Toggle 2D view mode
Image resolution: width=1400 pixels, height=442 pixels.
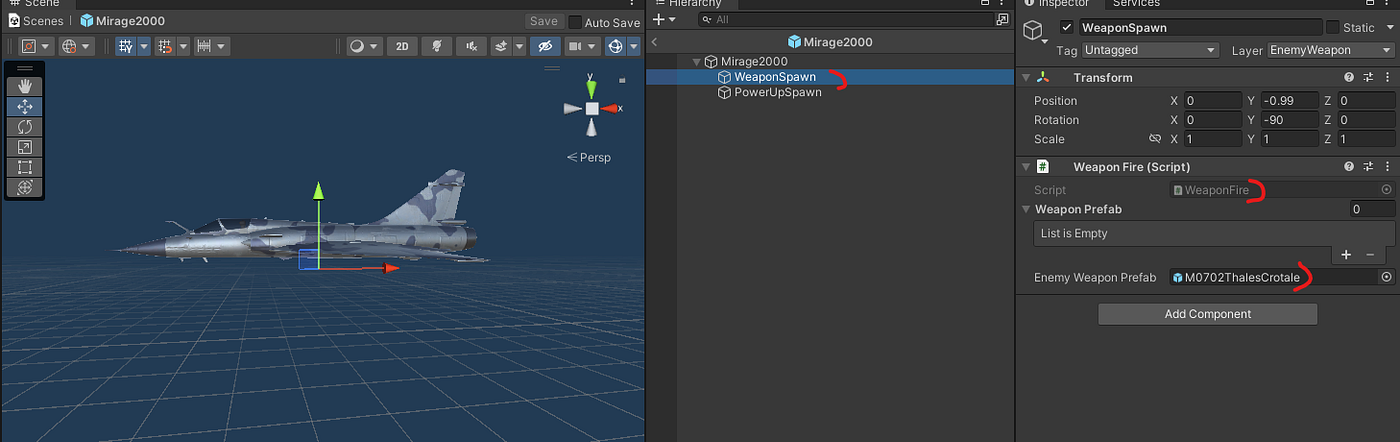tap(402, 46)
